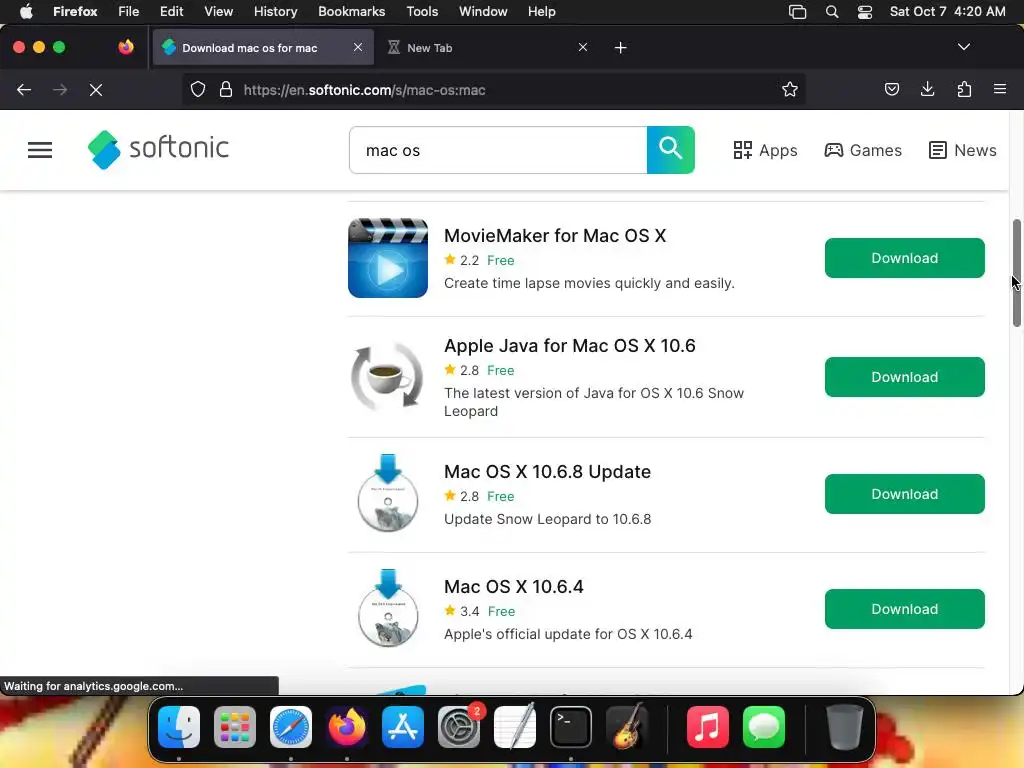Click the Softonic logo
The width and height of the screenshot is (1024, 768).
point(158,150)
